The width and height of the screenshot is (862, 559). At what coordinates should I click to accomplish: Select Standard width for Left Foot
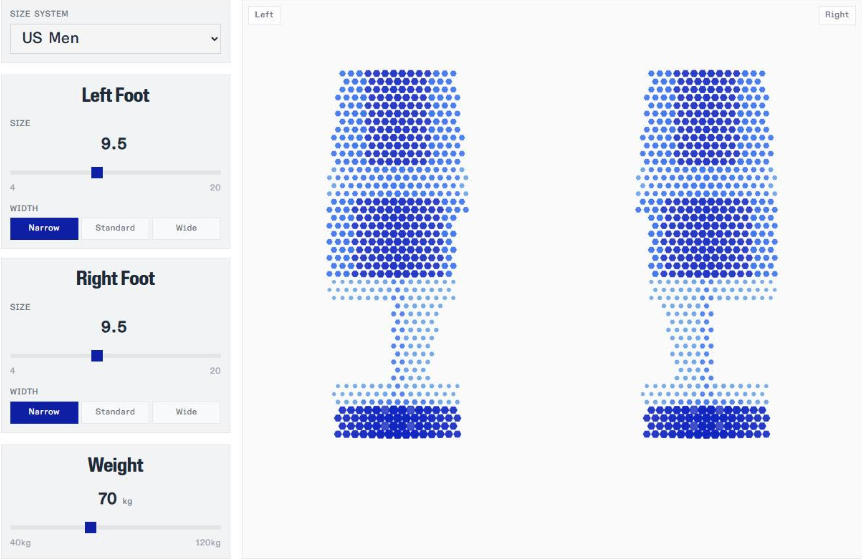(x=115, y=228)
